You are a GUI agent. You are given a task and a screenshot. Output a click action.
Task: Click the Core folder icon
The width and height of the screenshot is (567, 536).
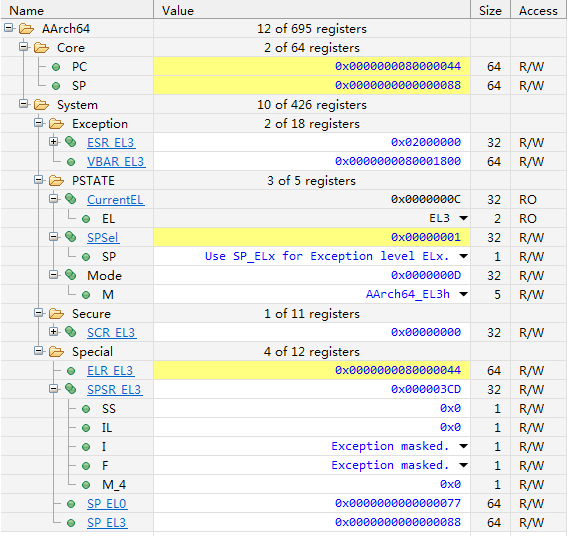click(41, 48)
